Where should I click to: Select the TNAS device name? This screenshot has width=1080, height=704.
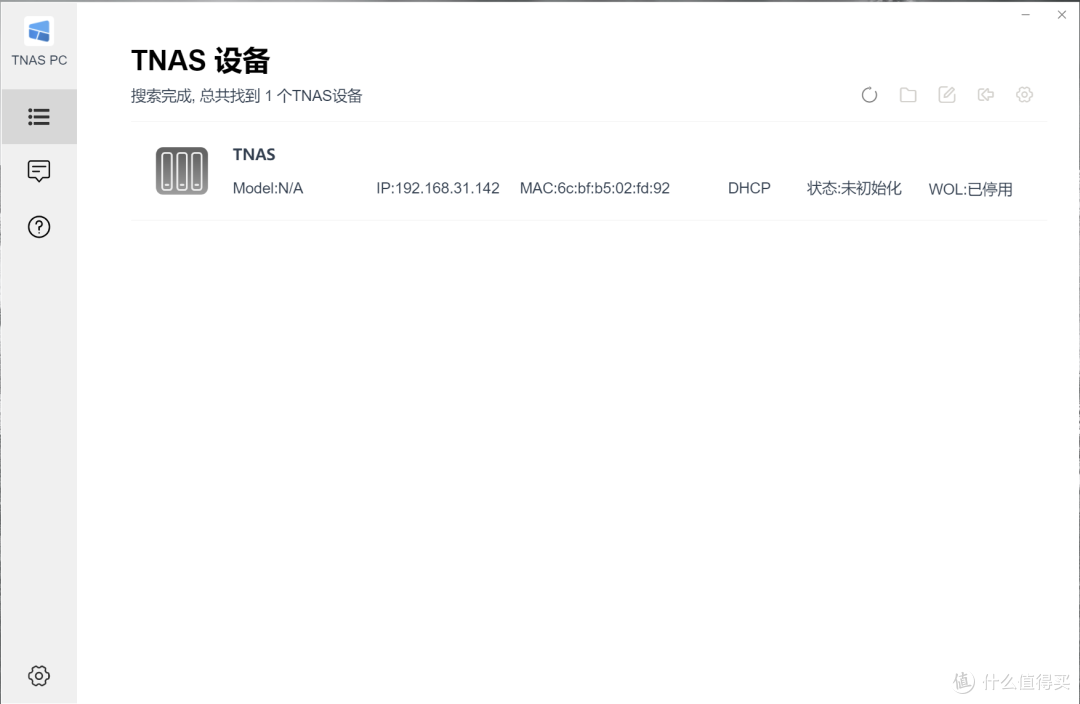point(254,154)
